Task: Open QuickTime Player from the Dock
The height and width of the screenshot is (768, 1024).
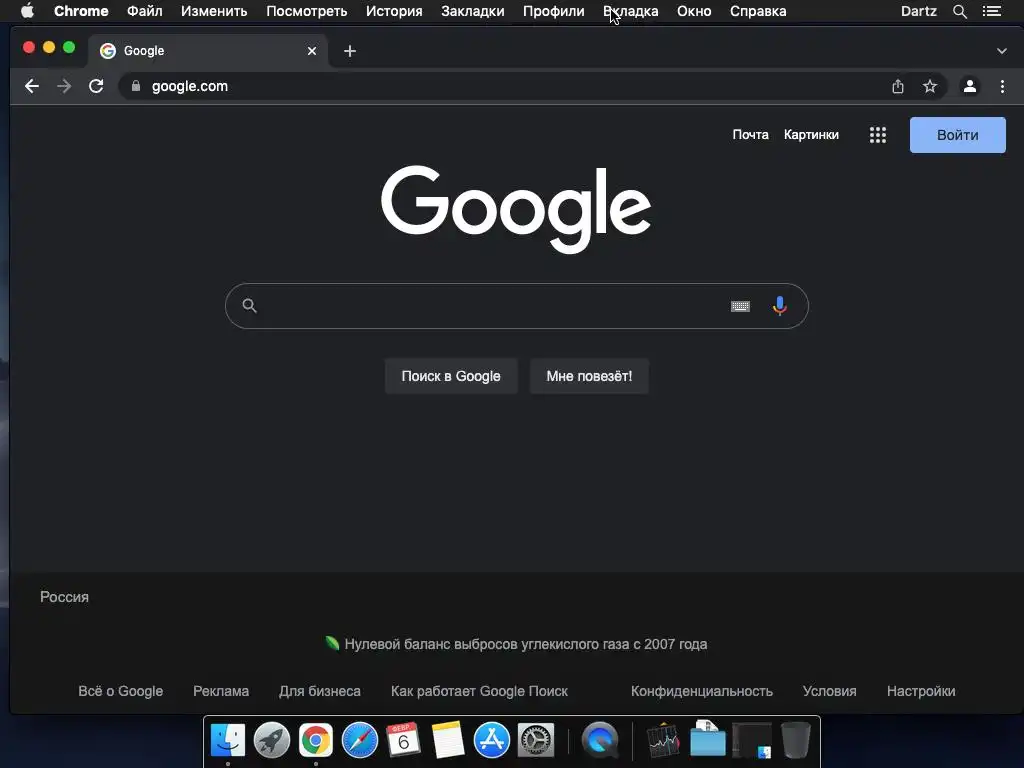Action: coord(600,741)
